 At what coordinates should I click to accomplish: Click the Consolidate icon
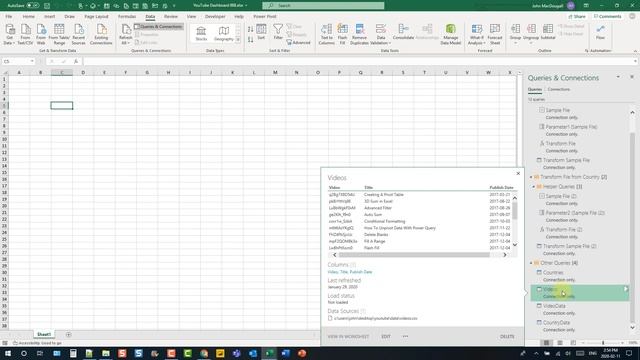click(x=403, y=32)
